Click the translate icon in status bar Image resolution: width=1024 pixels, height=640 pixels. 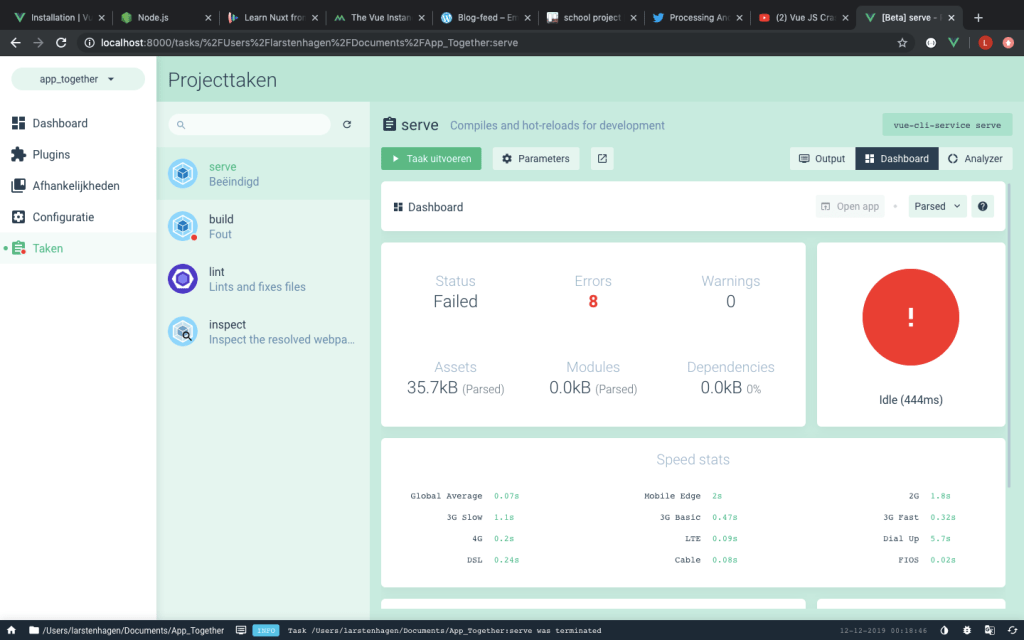[991, 631]
